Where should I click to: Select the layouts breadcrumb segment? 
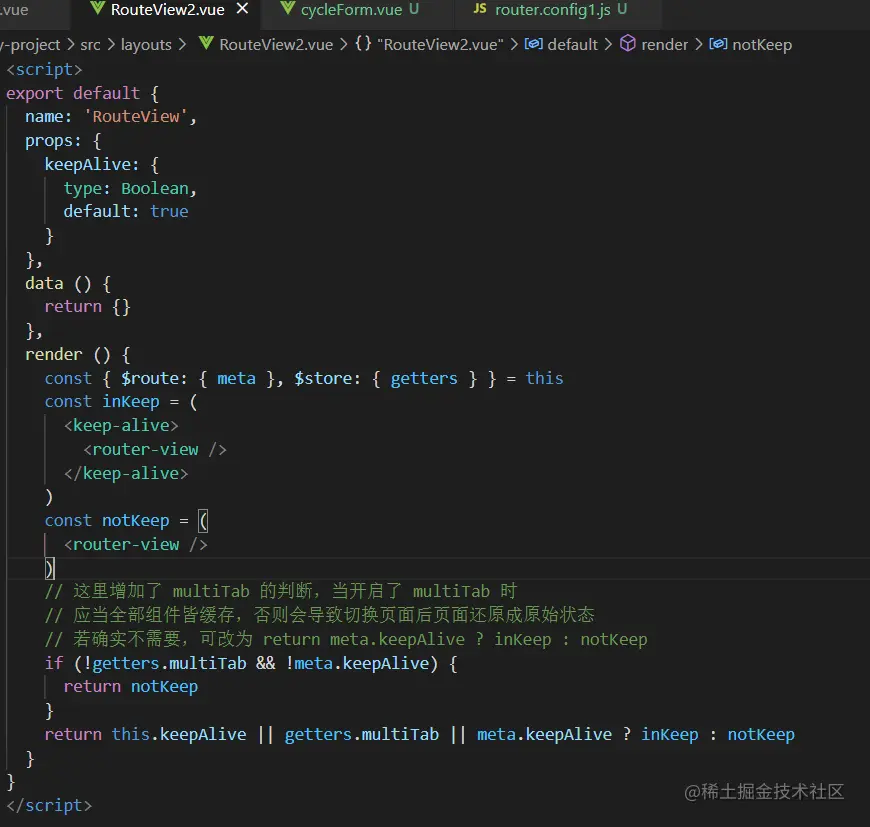click(x=146, y=44)
